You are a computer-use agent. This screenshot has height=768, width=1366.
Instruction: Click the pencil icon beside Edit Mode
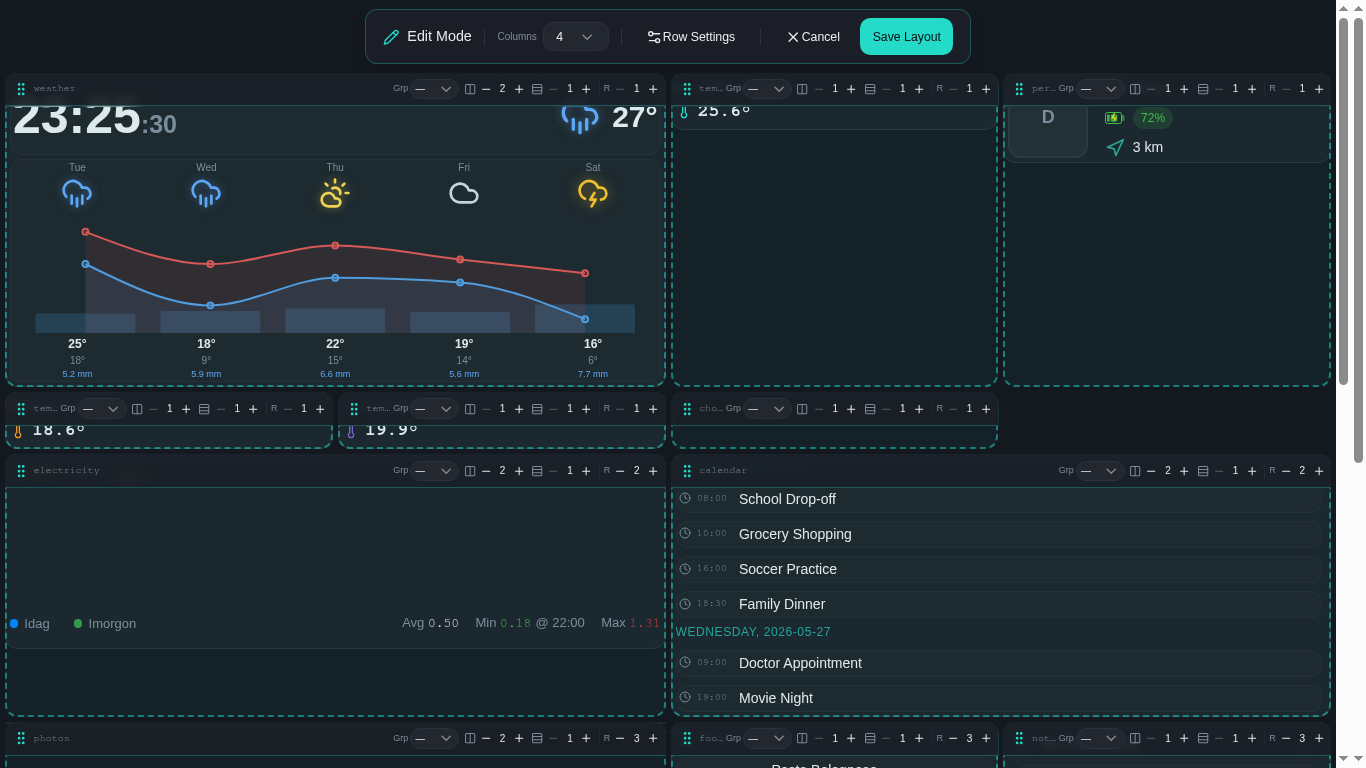click(391, 37)
